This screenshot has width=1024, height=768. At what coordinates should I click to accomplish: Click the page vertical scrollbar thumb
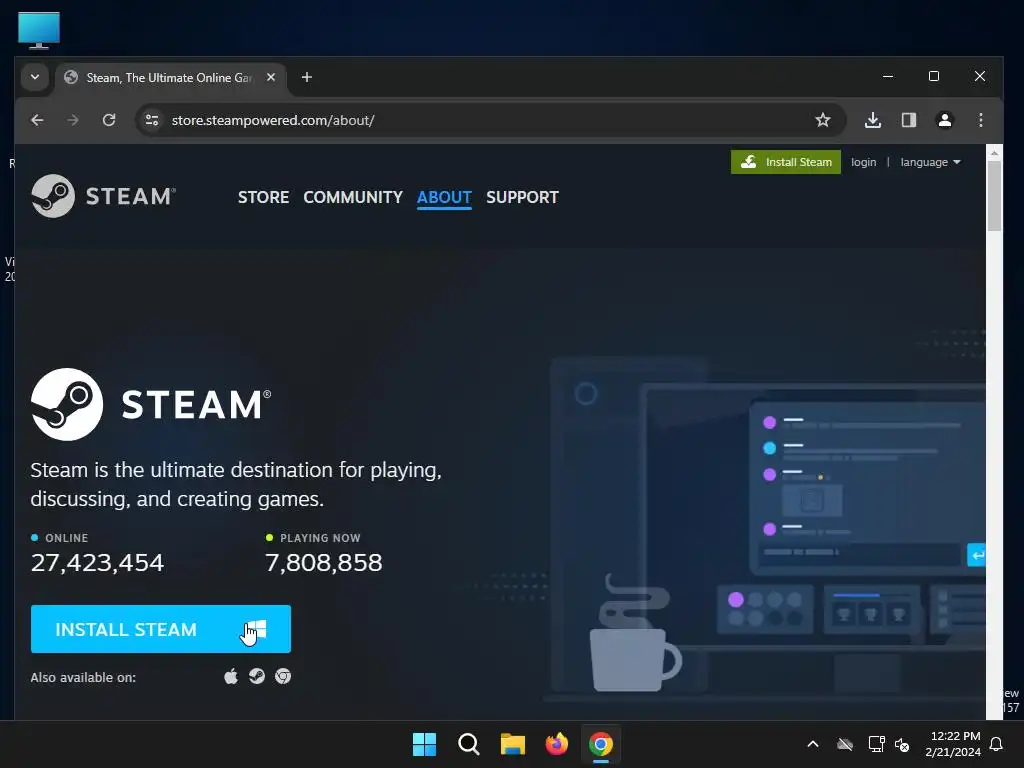tap(994, 196)
